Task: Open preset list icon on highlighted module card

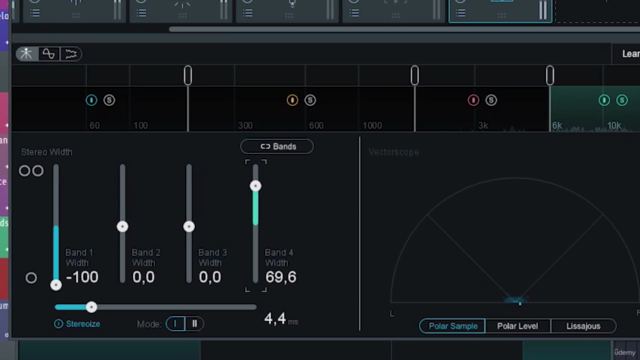Action: pyautogui.click(x=460, y=13)
